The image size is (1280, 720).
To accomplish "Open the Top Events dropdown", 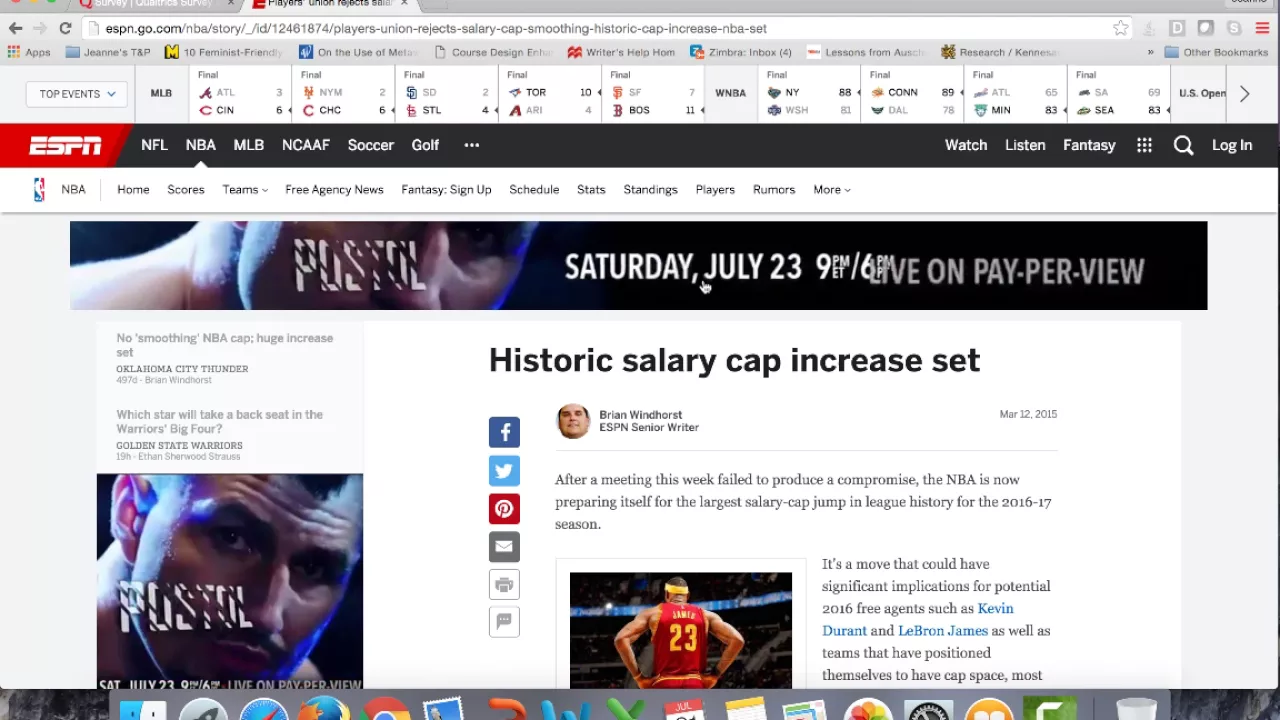I will coord(78,94).
